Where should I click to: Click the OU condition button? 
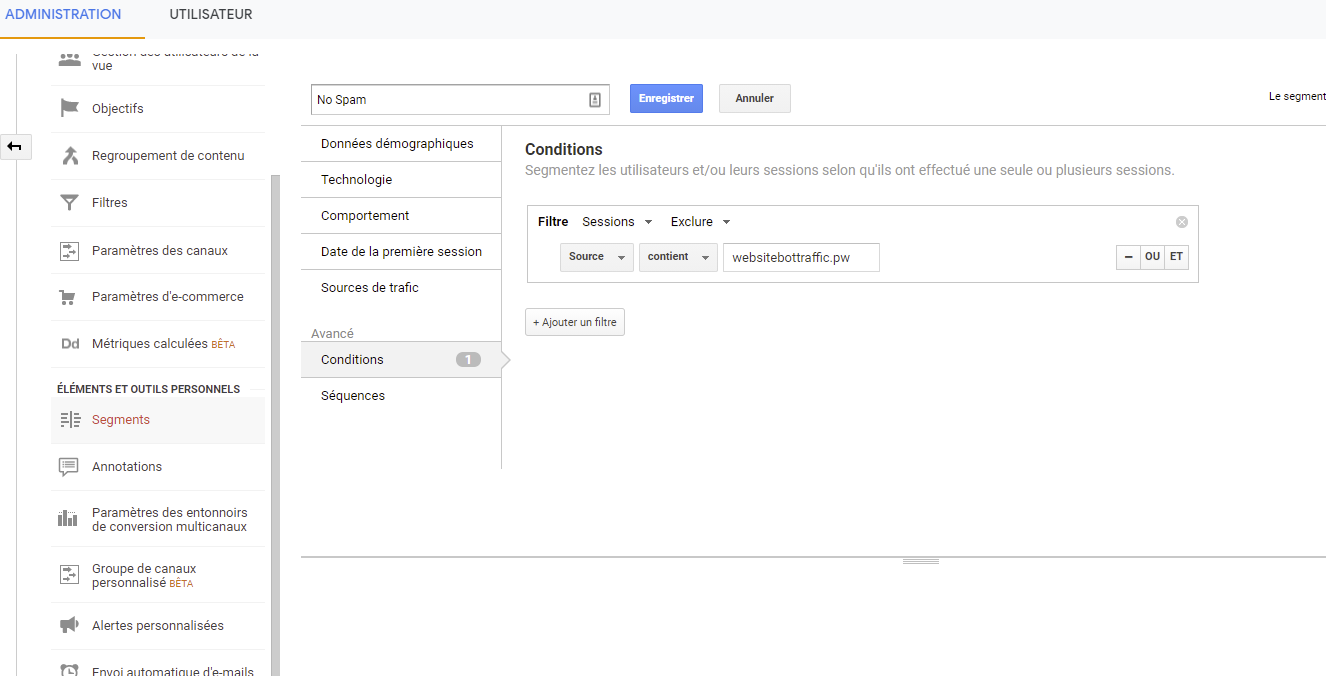coord(1152,257)
